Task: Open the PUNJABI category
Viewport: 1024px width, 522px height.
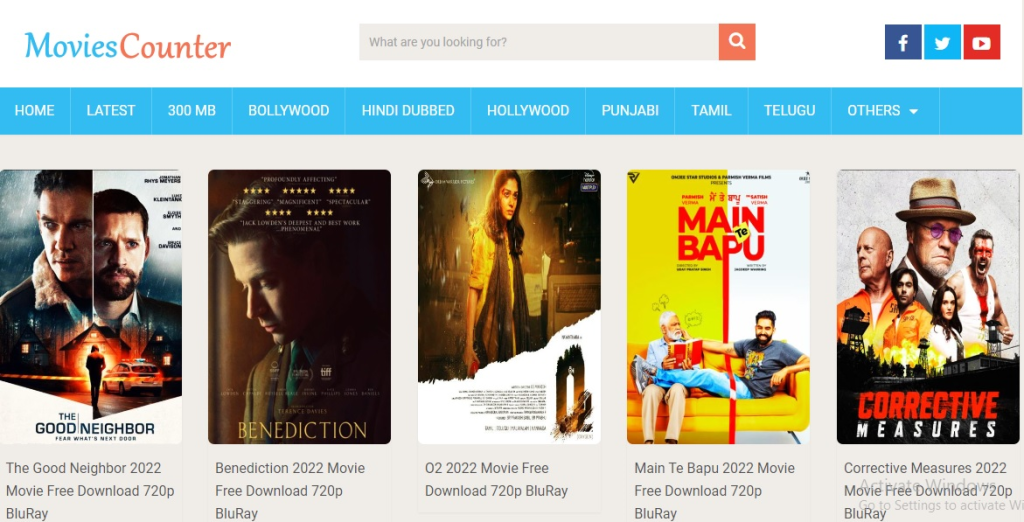Action: coord(630,110)
